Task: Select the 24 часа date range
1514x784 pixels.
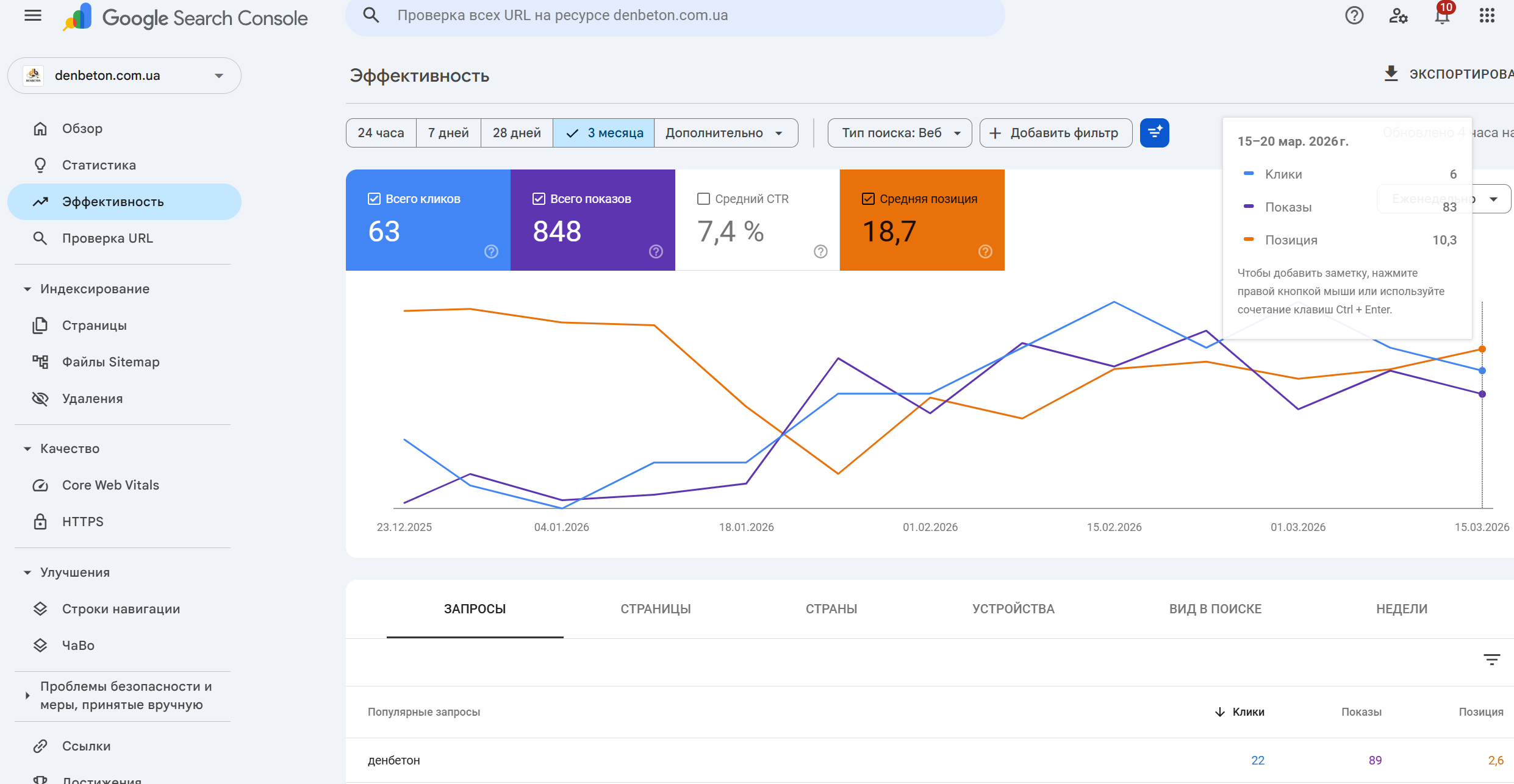Action: (x=381, y=133)
